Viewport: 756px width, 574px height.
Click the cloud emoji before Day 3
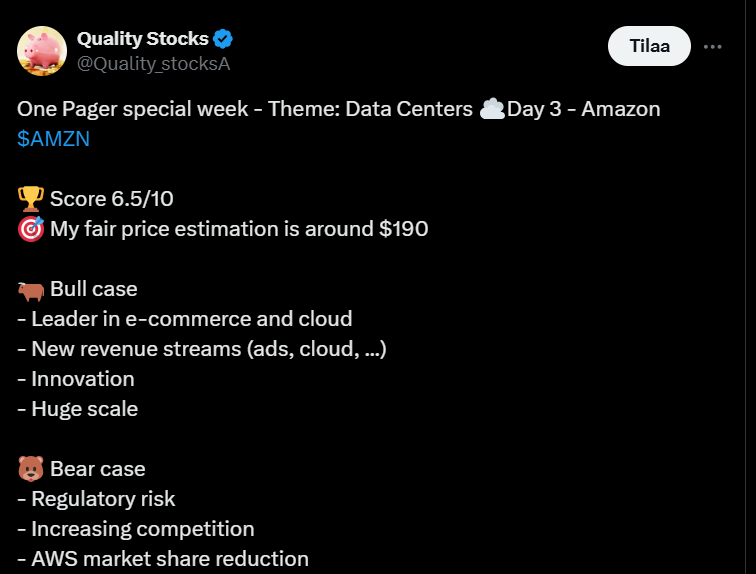tap(491, 109)
